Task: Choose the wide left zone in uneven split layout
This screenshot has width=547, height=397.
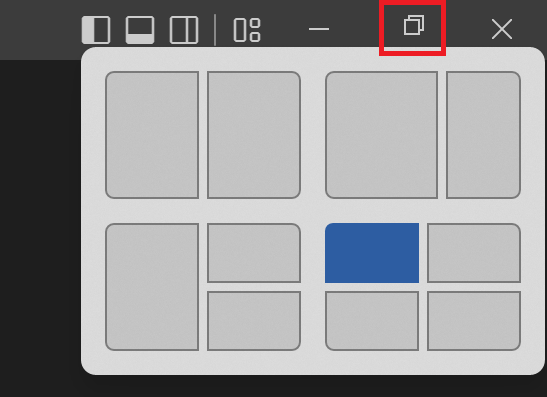Action: coord(381,135)
